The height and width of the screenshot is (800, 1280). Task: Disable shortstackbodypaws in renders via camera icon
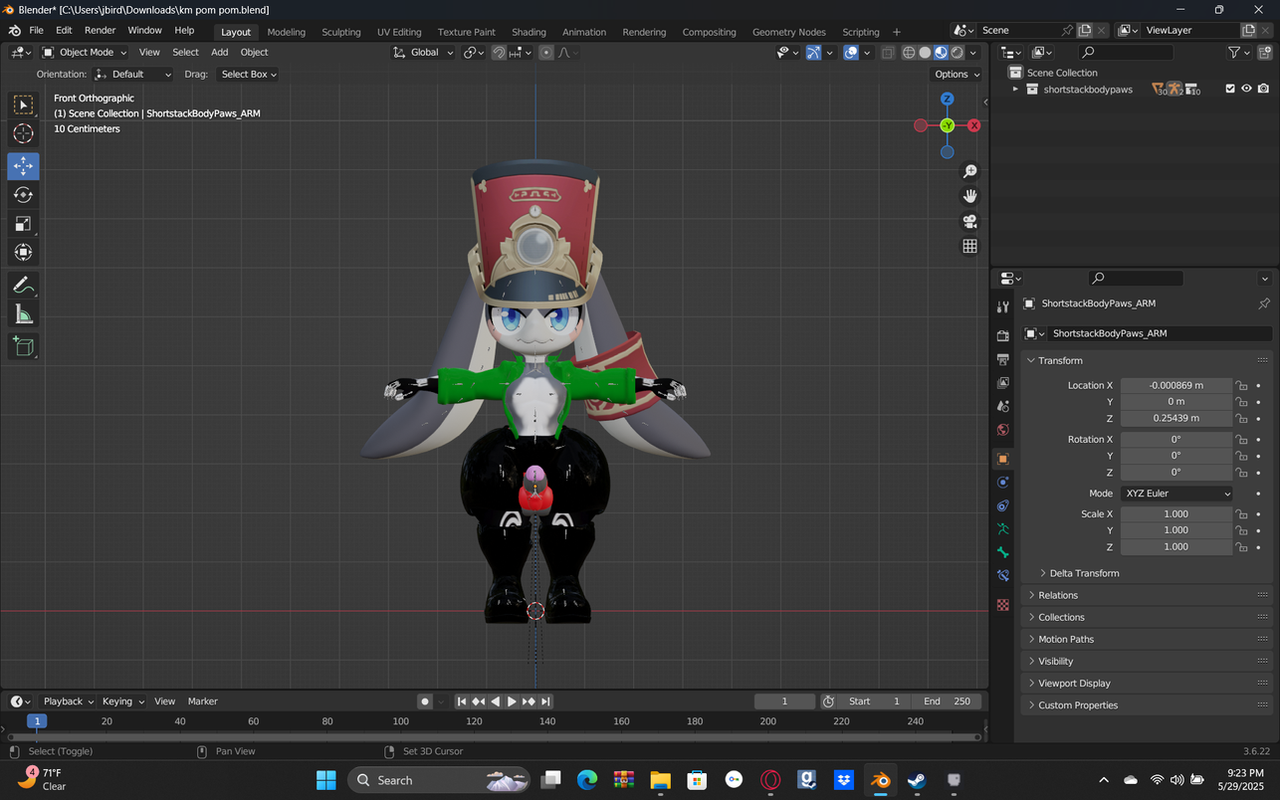[x=1263, y=89]
